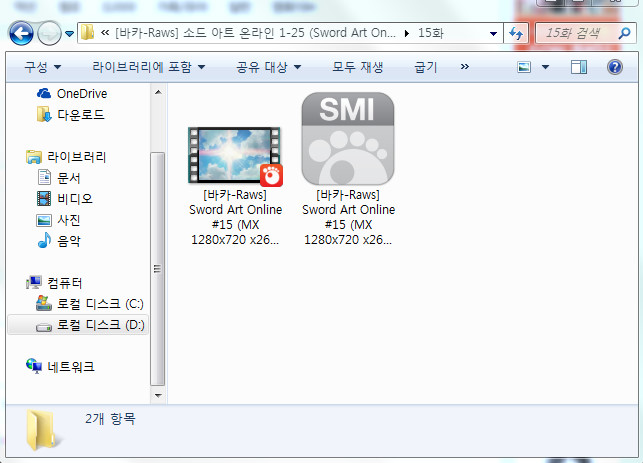Viewport: 643px width, 463px height.
Task: Click the 라이브러리 icon
Action: coord(34,157)
